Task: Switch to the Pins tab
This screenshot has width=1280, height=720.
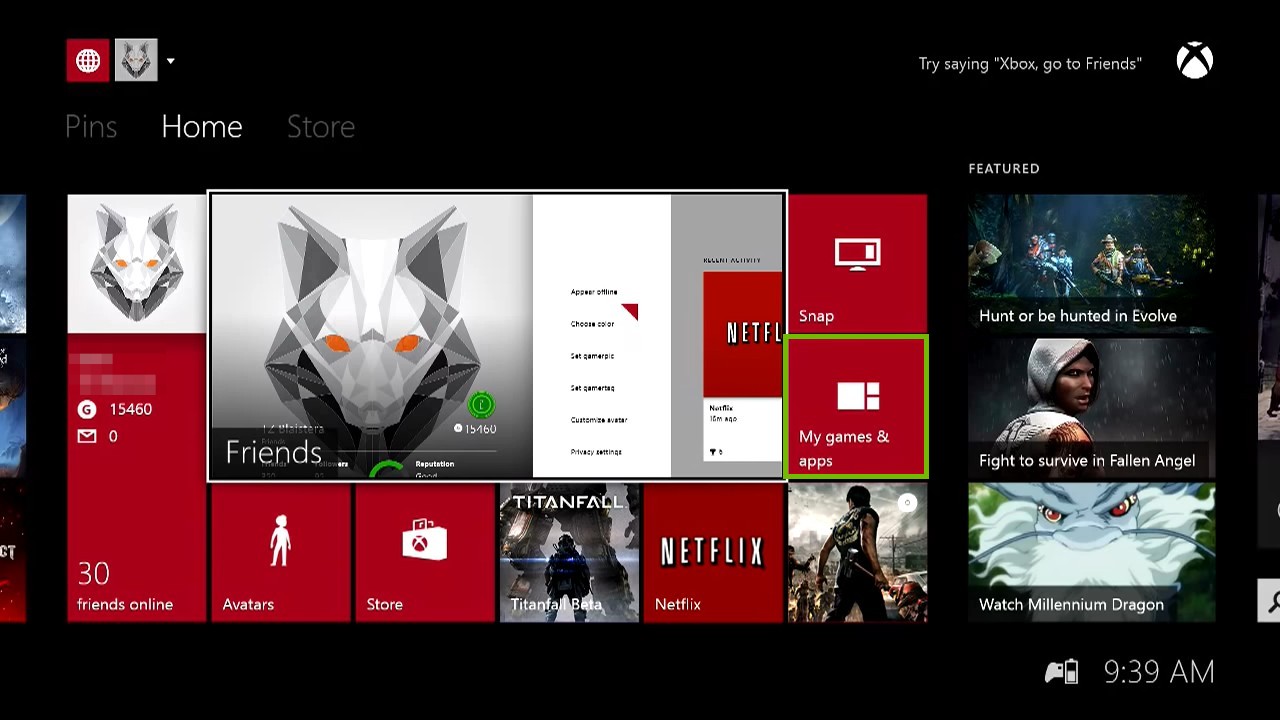Action: pyautogui.click(x=91, y=126)
